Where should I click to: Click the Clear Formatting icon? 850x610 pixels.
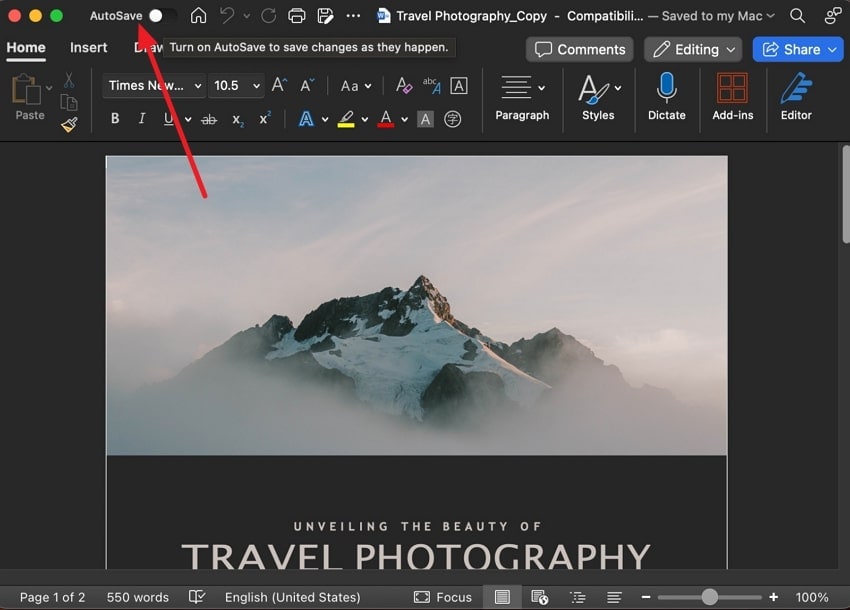coord(404,86)
